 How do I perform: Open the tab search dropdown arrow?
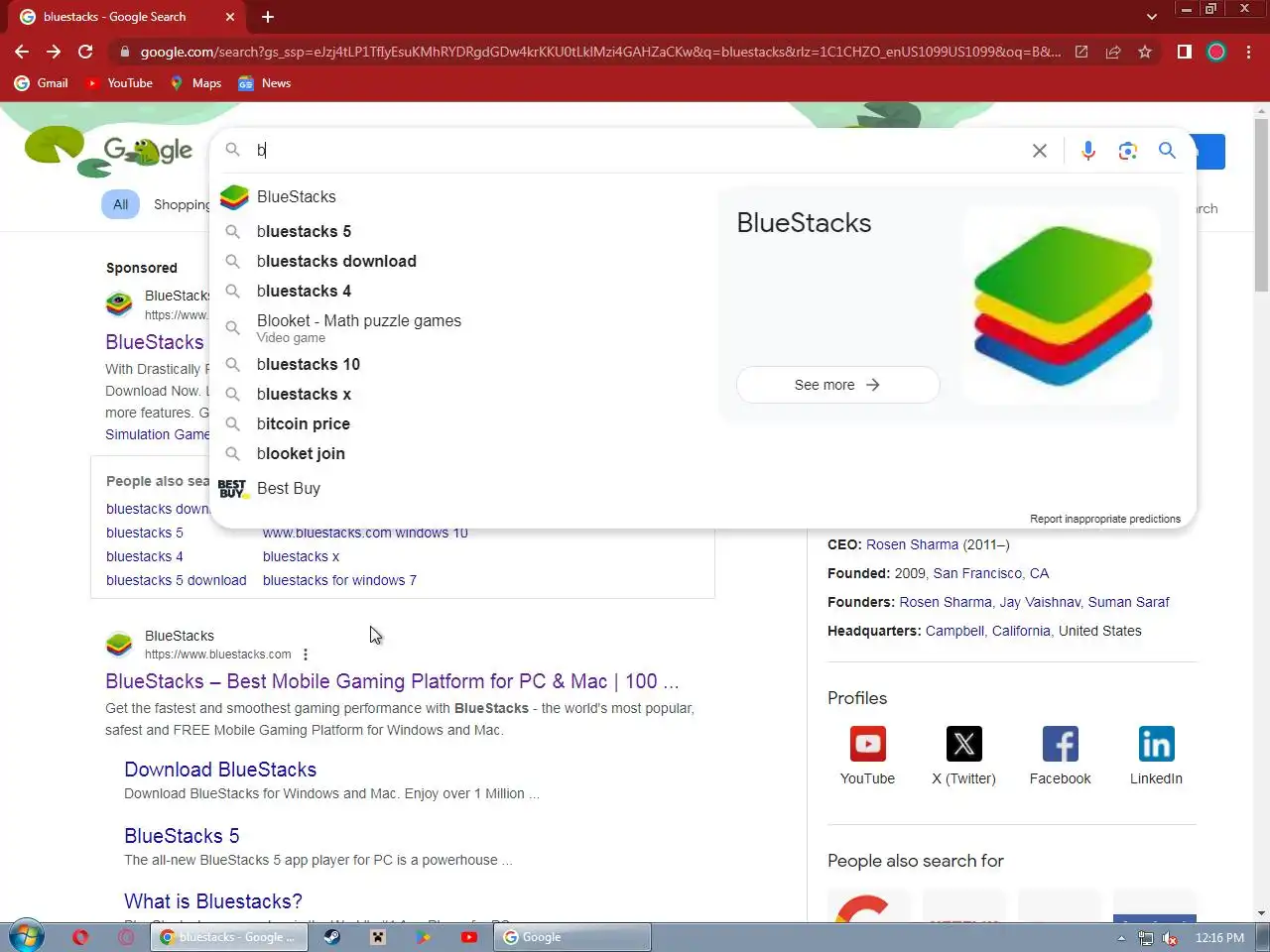coord(1151,17)
